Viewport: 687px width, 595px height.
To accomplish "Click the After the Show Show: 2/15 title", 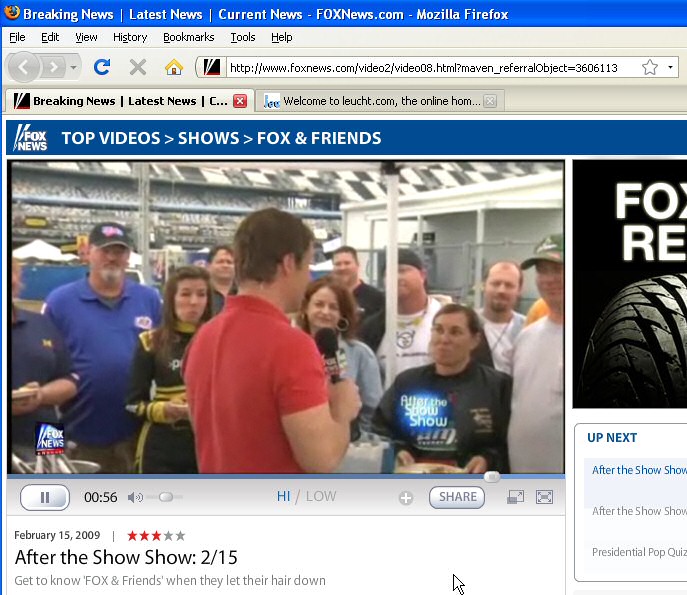I will coord(126,557).
